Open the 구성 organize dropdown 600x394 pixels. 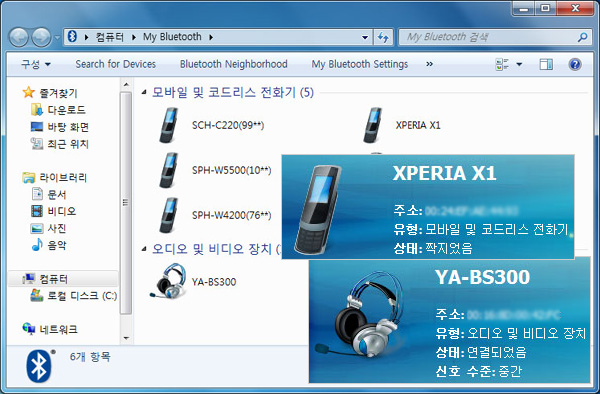click(x=36, y=64)
